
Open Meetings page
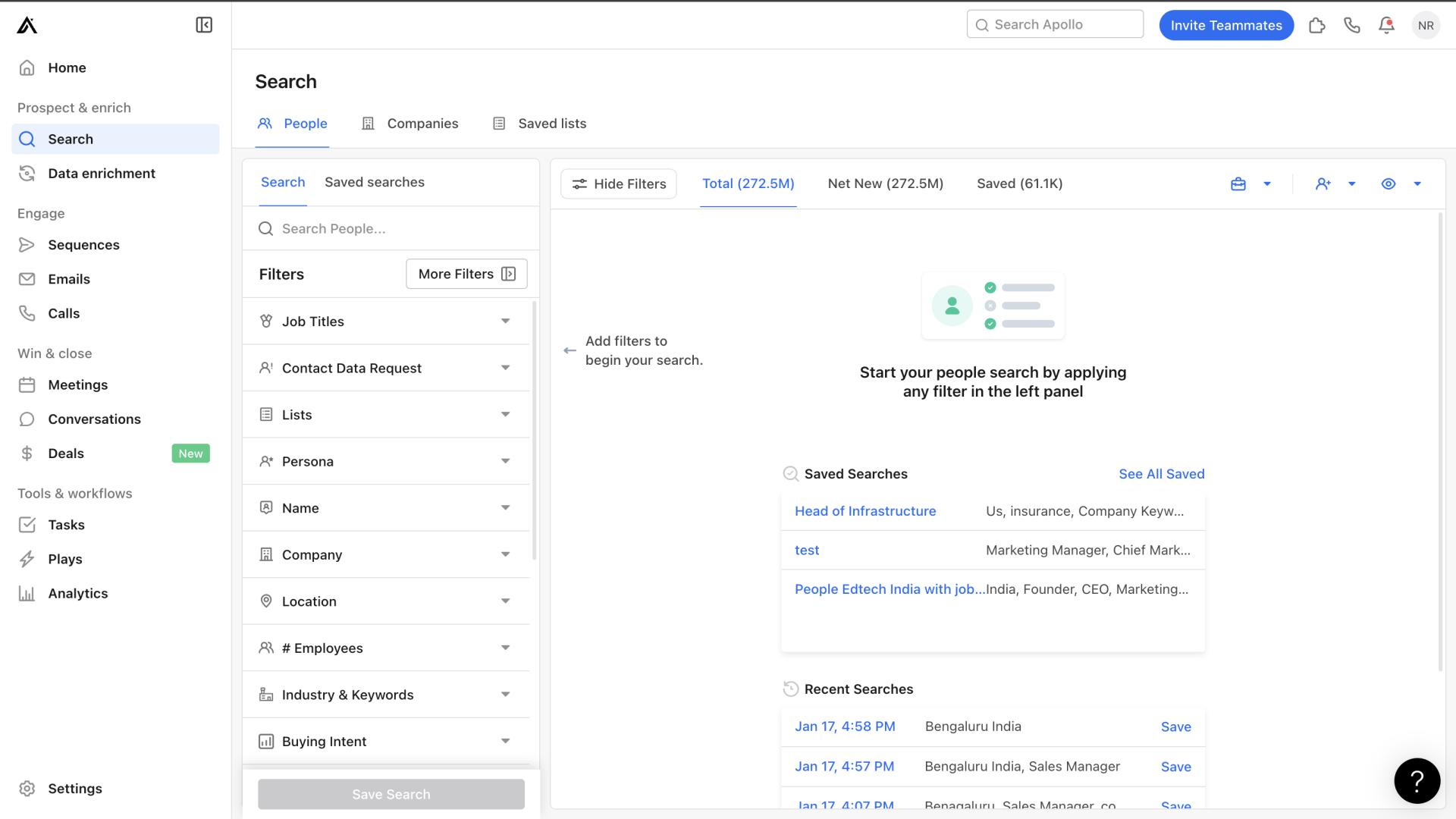click(115, 384)
